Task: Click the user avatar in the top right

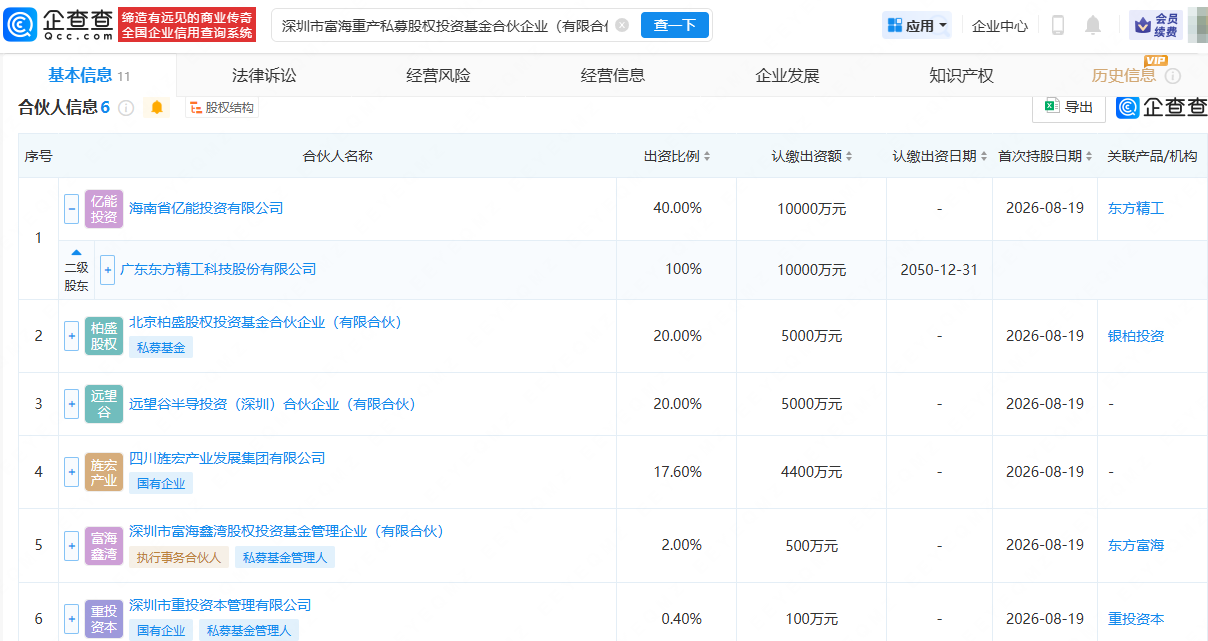Action: click(1197, 24)
